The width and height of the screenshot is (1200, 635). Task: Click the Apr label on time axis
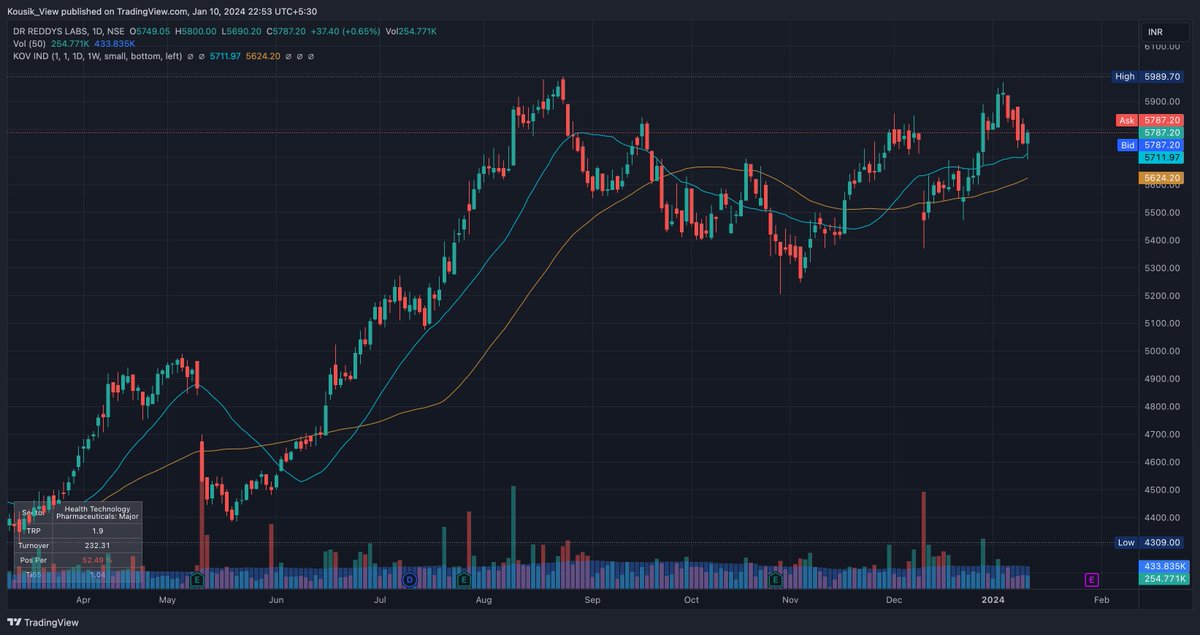[x=83, y=600]
